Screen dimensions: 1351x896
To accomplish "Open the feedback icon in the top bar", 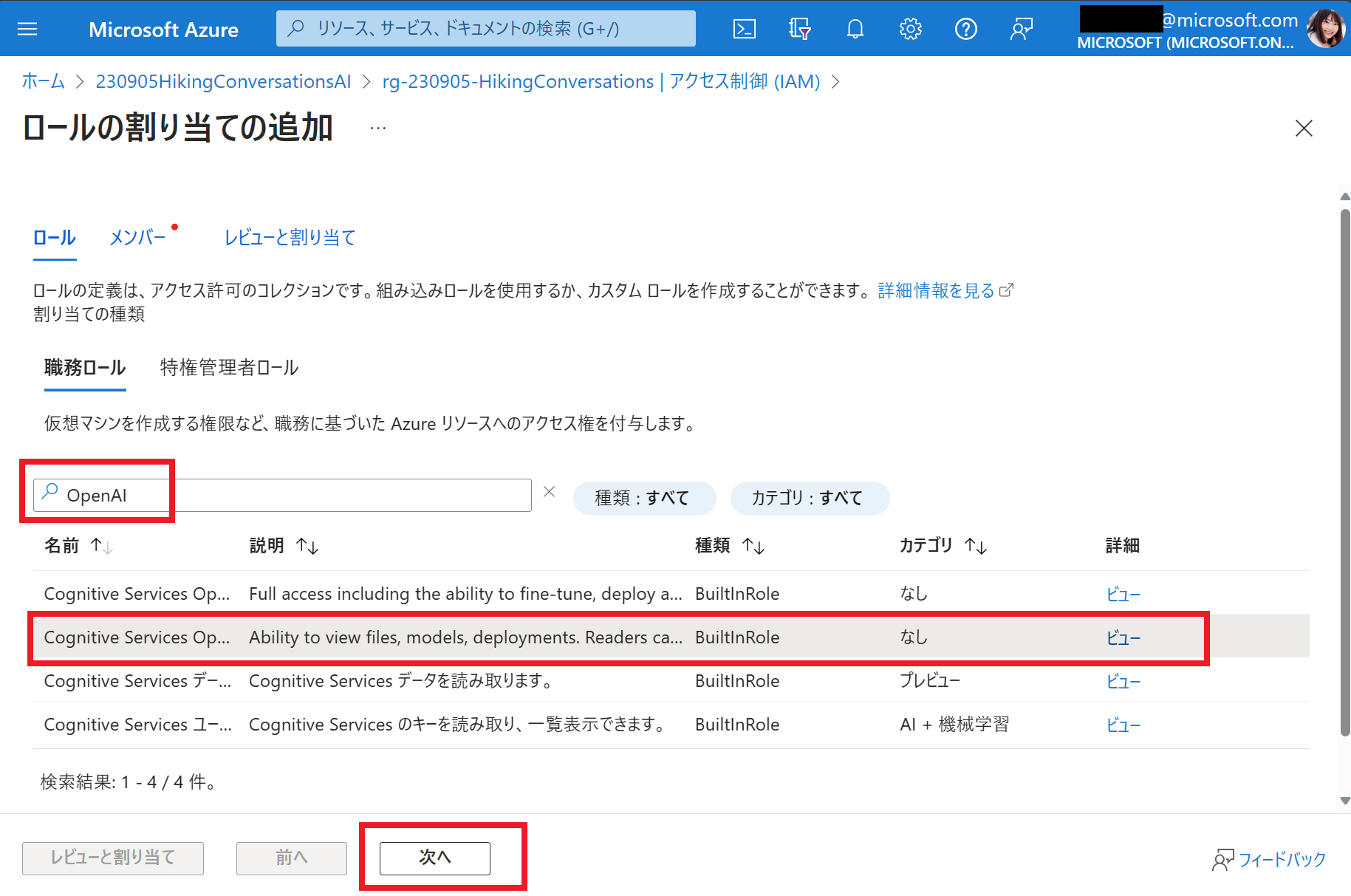I will point(1022,29).
